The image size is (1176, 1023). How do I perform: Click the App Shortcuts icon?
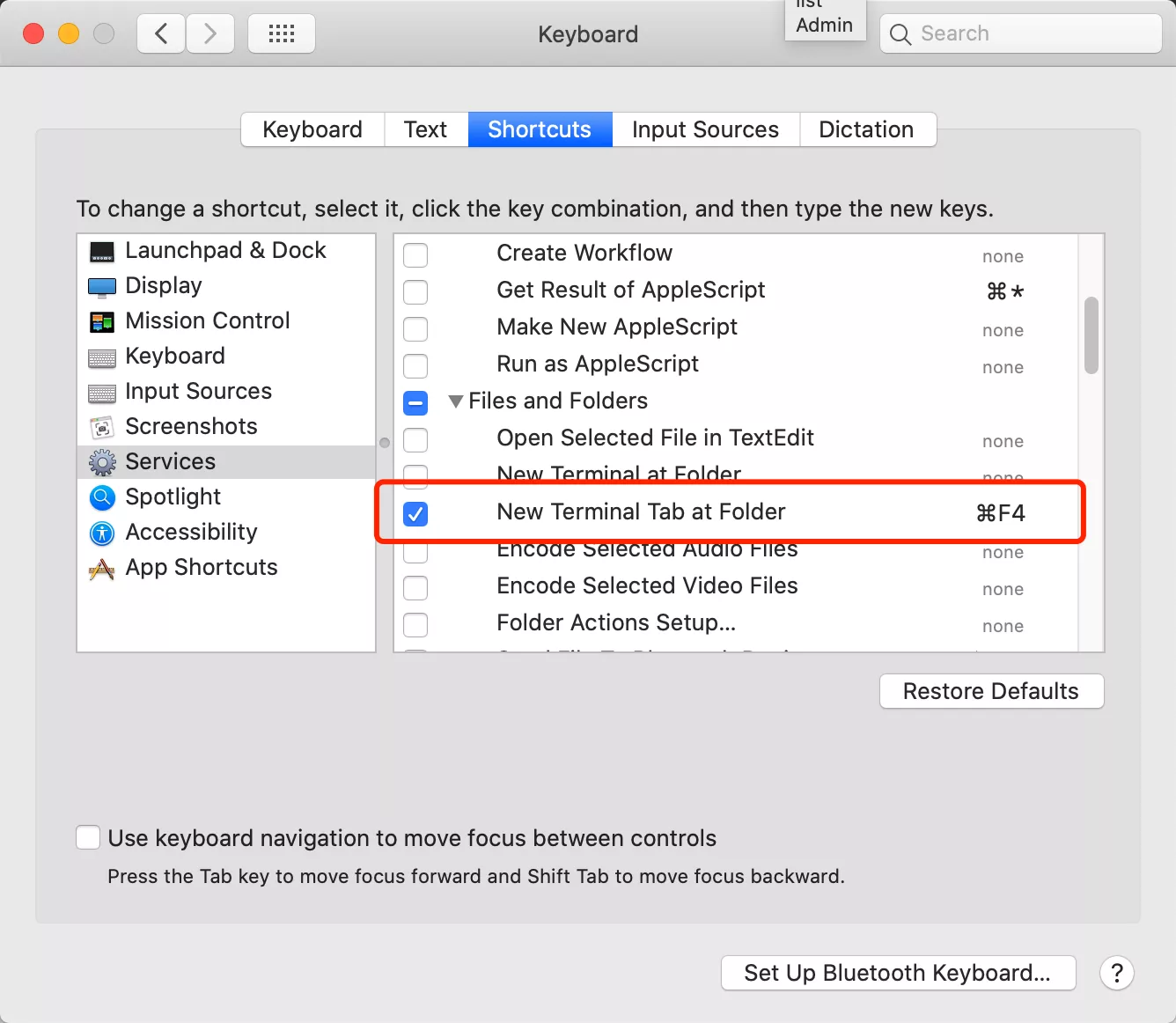click(x=102, y=570)
